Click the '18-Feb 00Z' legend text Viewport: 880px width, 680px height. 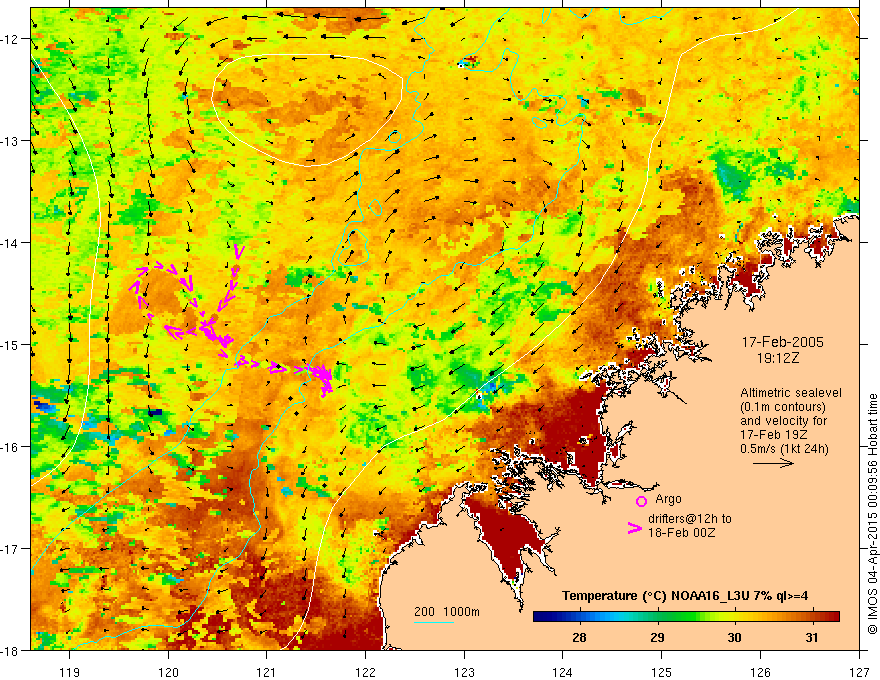pos(682,533)
